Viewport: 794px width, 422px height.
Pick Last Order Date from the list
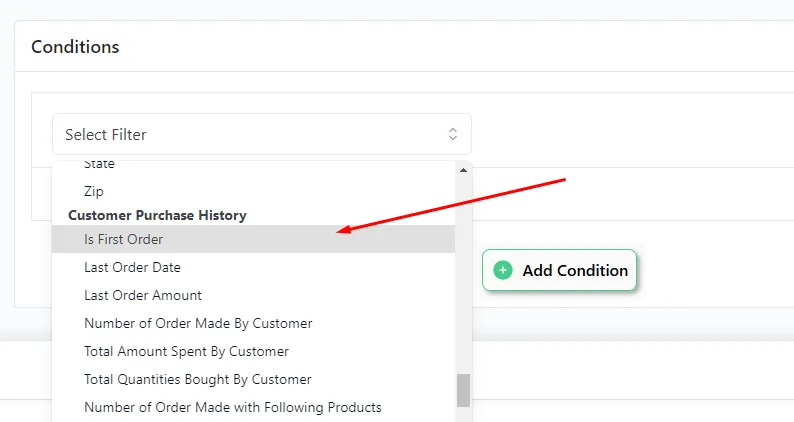tap(132, 267)
